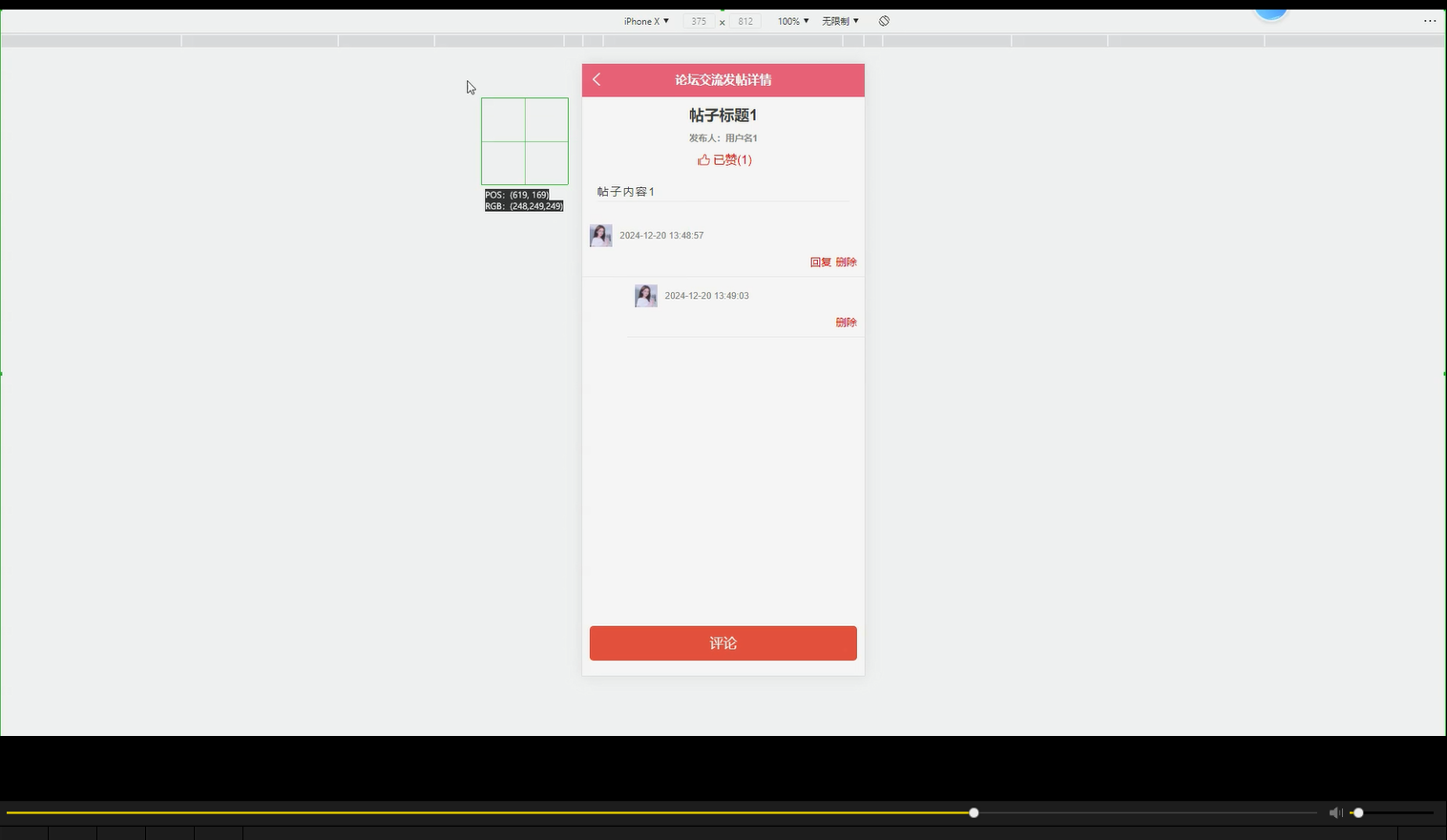This screenshot has height=840, width=1447.
Task: Mute the video player speaker icon
Action: [1335, 812]
